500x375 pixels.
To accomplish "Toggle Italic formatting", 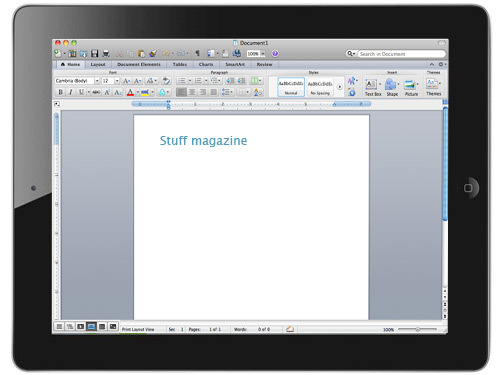I will click(x=70, y=92).
